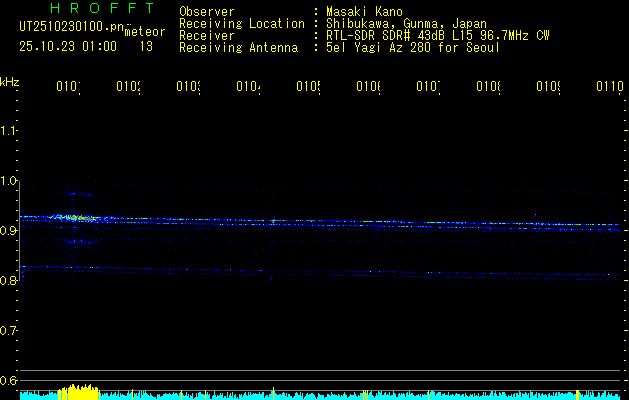Viewport: 629px width, 400px height.
Task: Click the 0105 time axis marker
Action: [308, 86]
